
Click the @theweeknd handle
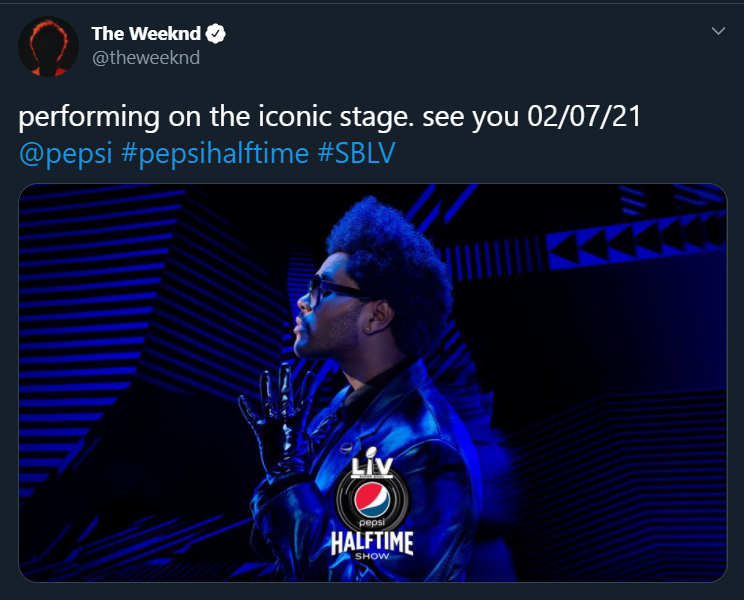point(146,58)
